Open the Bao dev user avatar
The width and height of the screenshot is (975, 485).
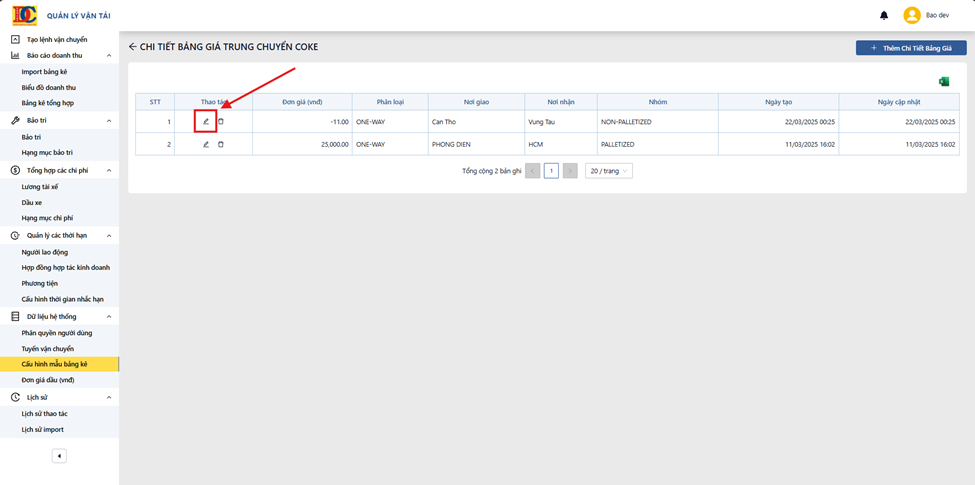[x=912, y=16]
